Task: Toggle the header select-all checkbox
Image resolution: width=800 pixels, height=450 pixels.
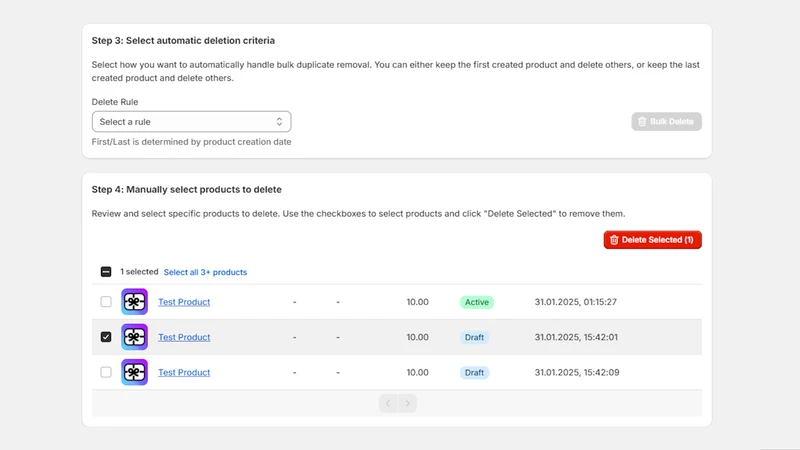Action: tap(106, 272)
